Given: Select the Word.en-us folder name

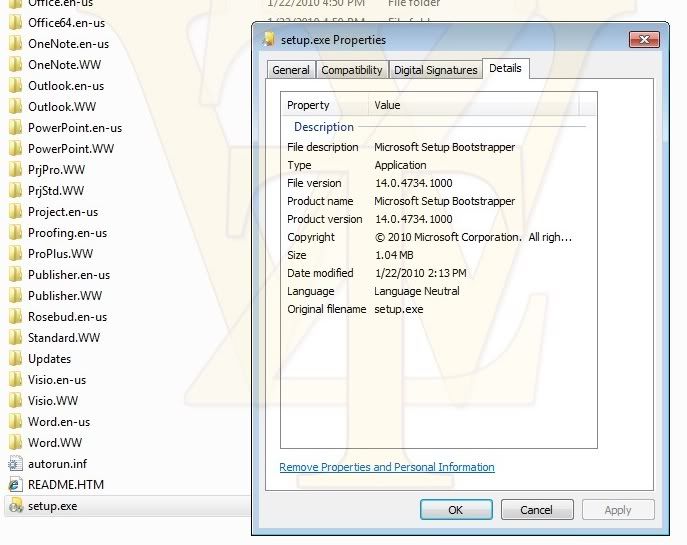Looking at the screenshot, I should 59,422.
